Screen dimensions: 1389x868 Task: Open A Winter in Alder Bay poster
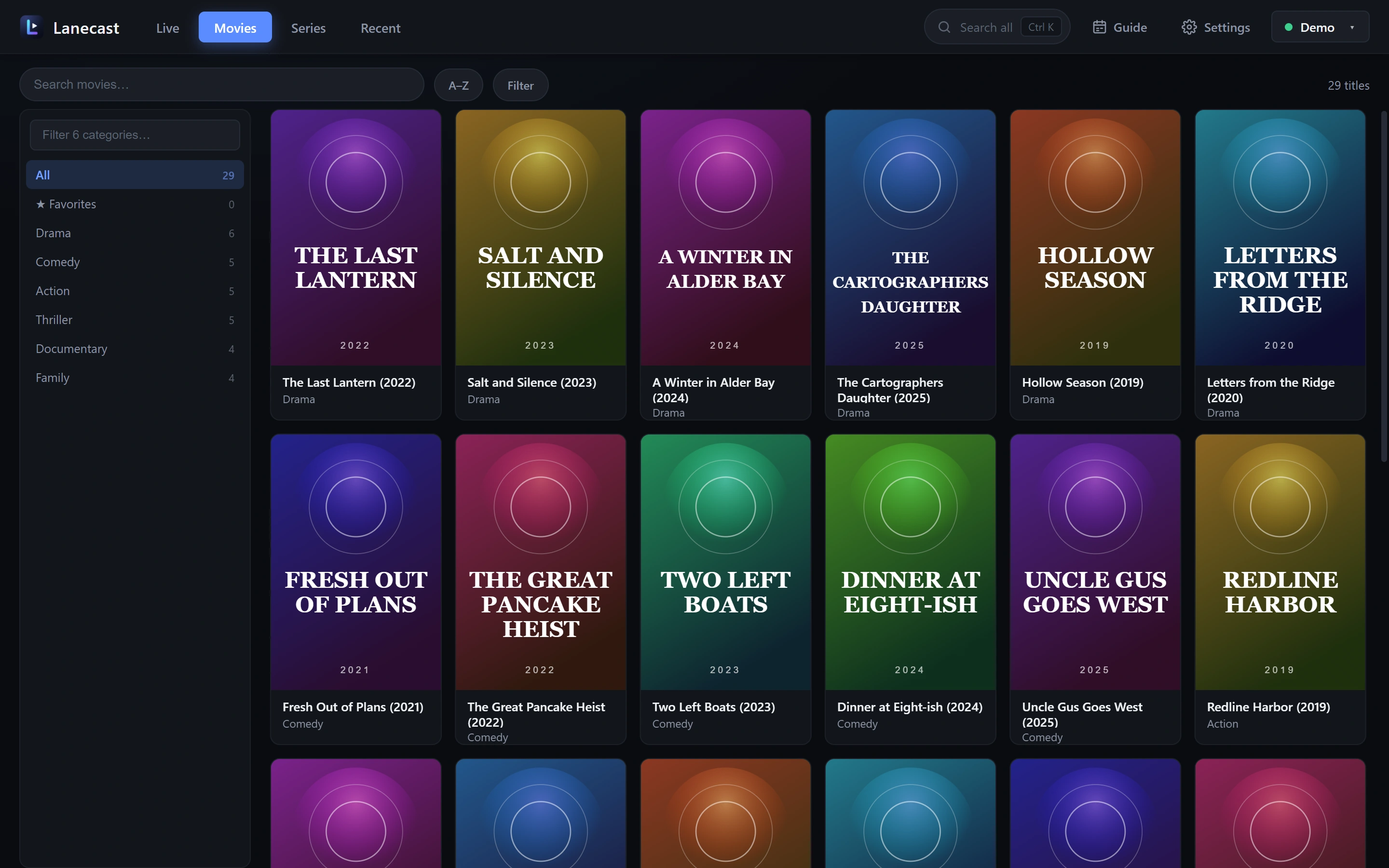coord(725,238)
